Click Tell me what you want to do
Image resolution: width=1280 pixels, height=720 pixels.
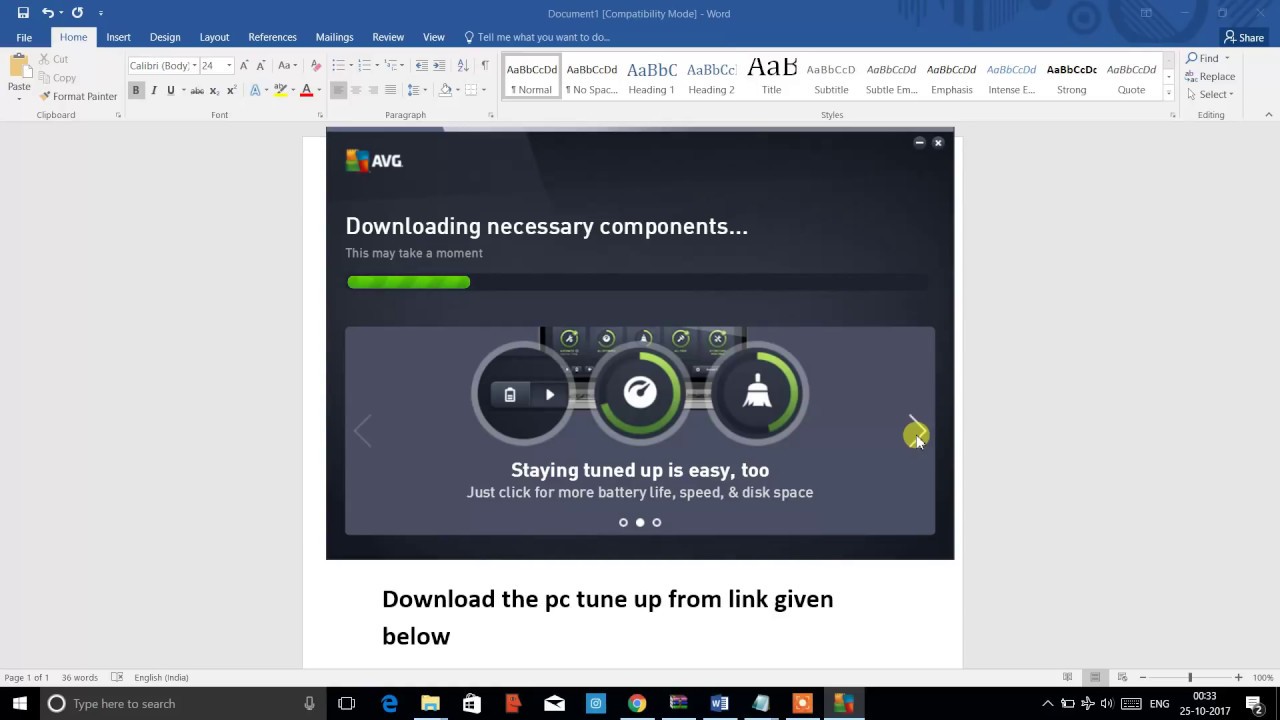click(x=537, y=37)
